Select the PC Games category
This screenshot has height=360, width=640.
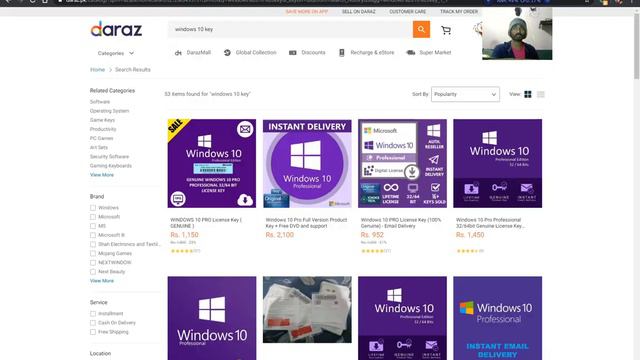[x=102, y=138]
